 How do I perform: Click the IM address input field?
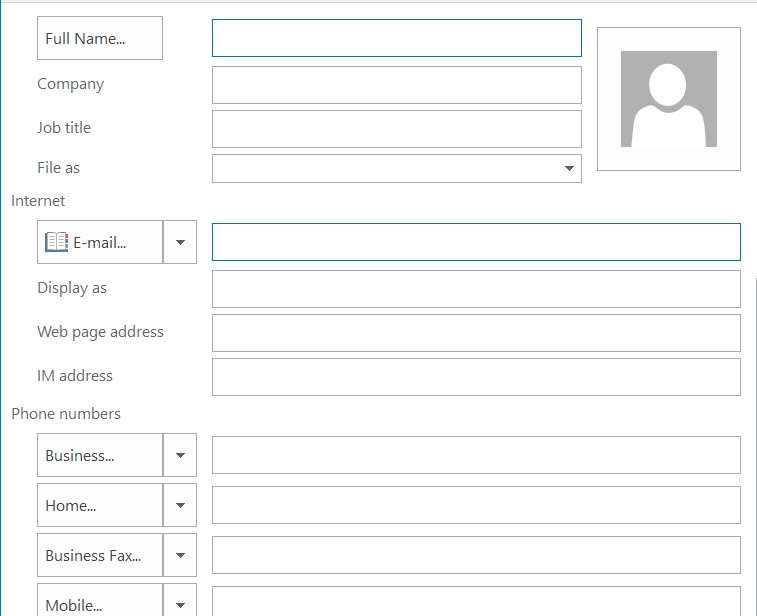pyautogui.click(x=476, y=377)
